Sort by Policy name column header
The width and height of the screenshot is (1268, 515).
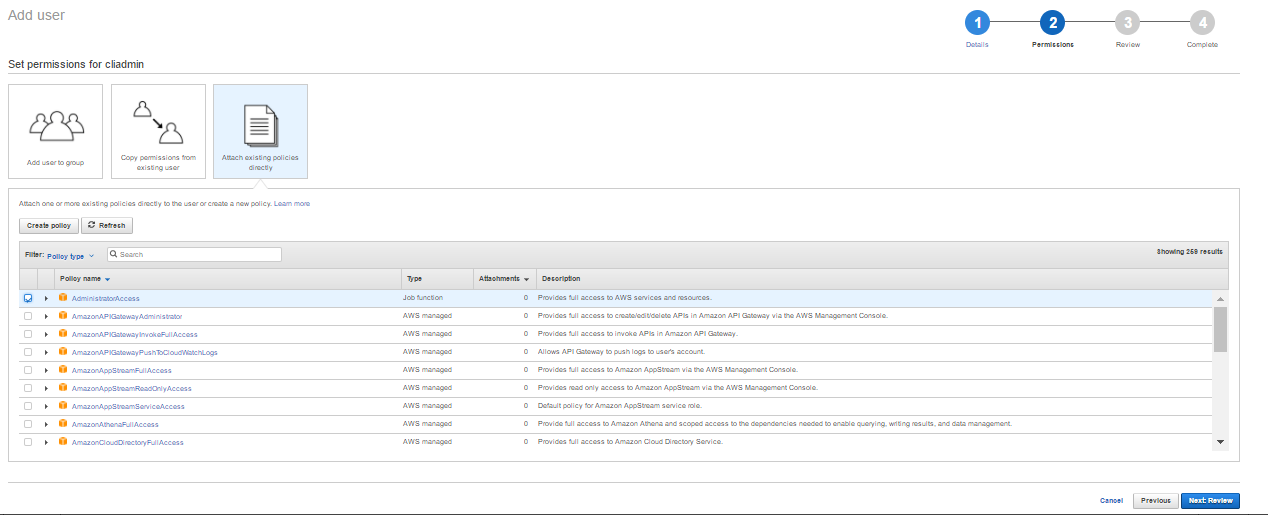(85, 278)
